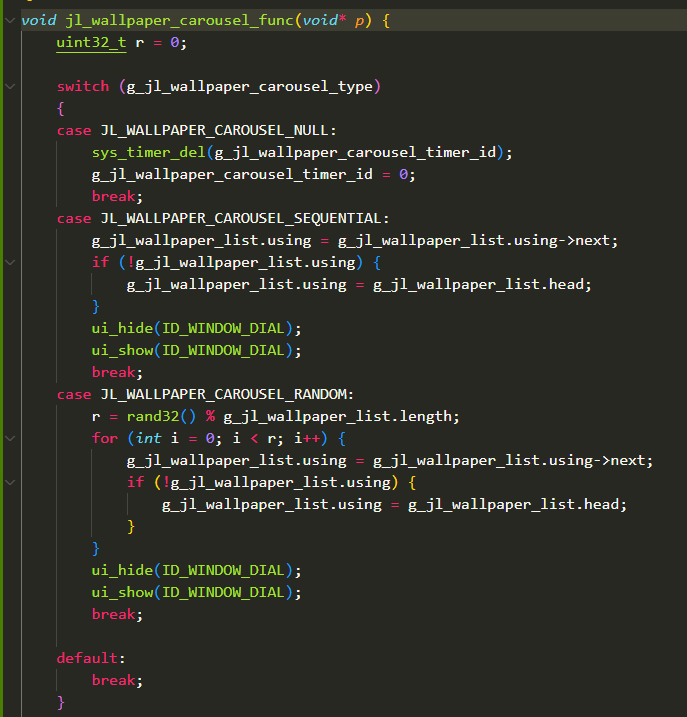Click ui_hide in the SEQUENTIAL case
The image size is (687, 717).
point(122,328)
